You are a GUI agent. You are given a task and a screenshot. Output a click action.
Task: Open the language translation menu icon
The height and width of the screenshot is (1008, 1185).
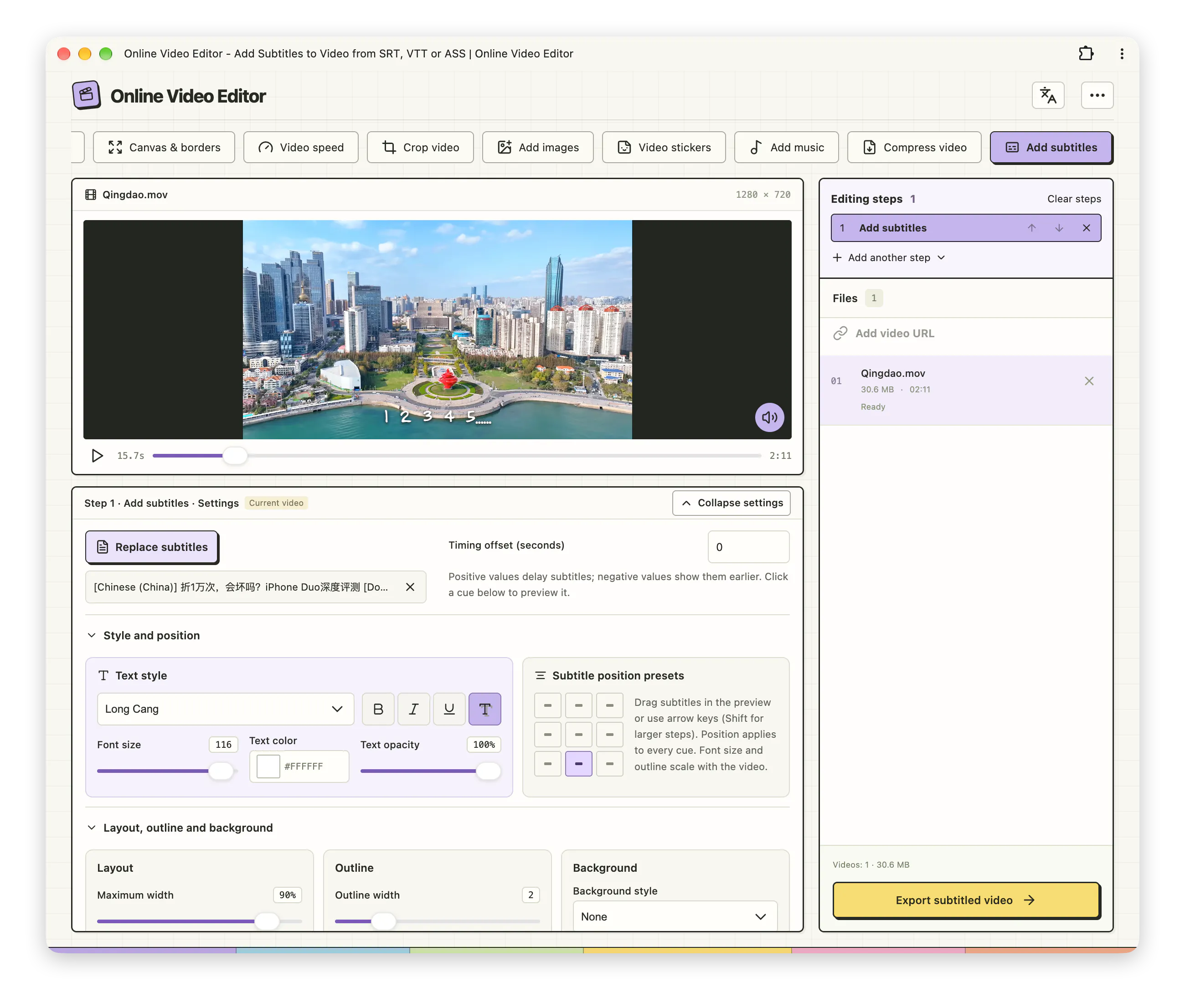click(1047, 95)
